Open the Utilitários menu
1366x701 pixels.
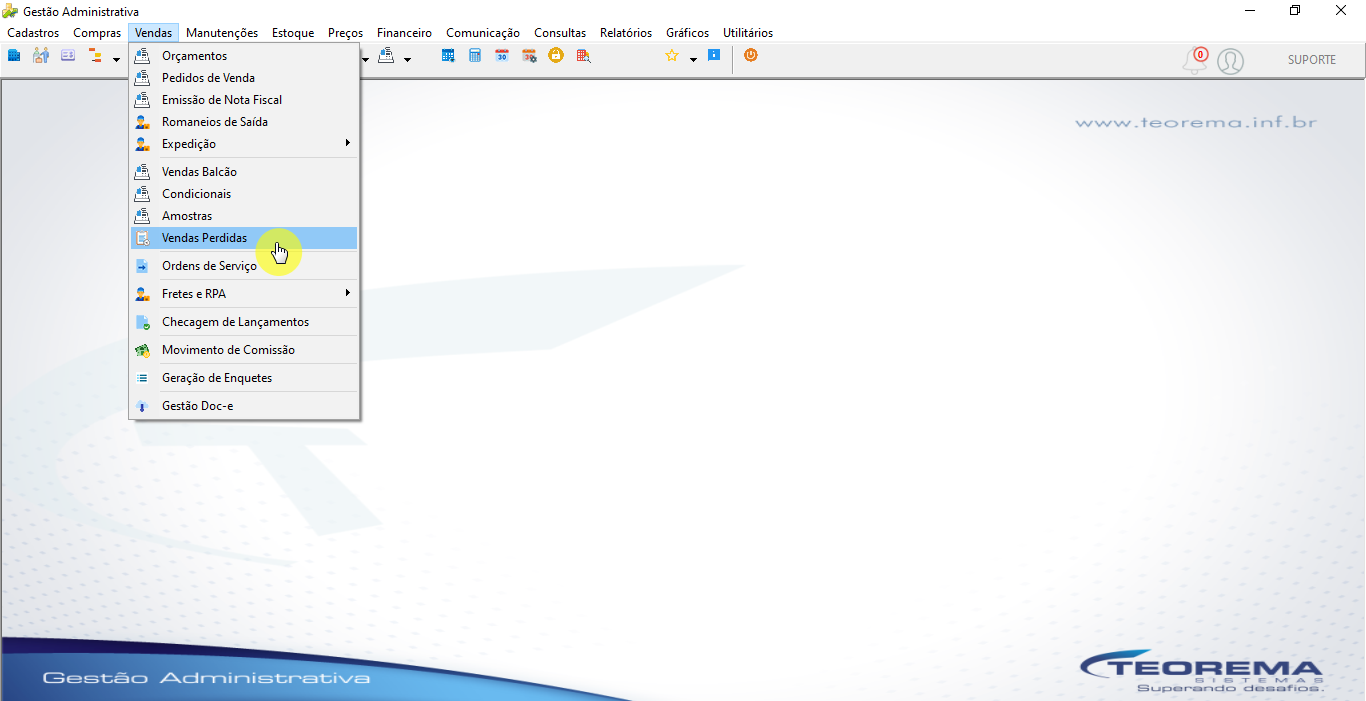tap(748, 33)
